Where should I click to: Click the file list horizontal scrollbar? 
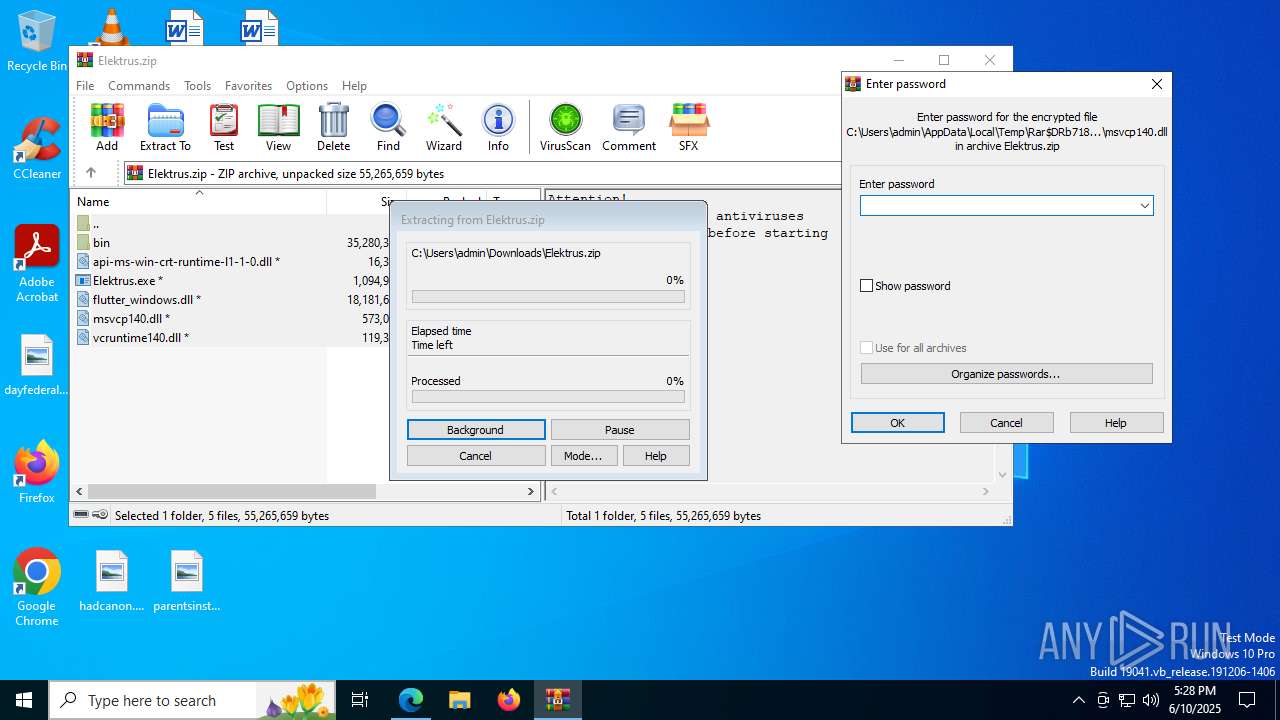pyautogui.click(x=231, y=492)
